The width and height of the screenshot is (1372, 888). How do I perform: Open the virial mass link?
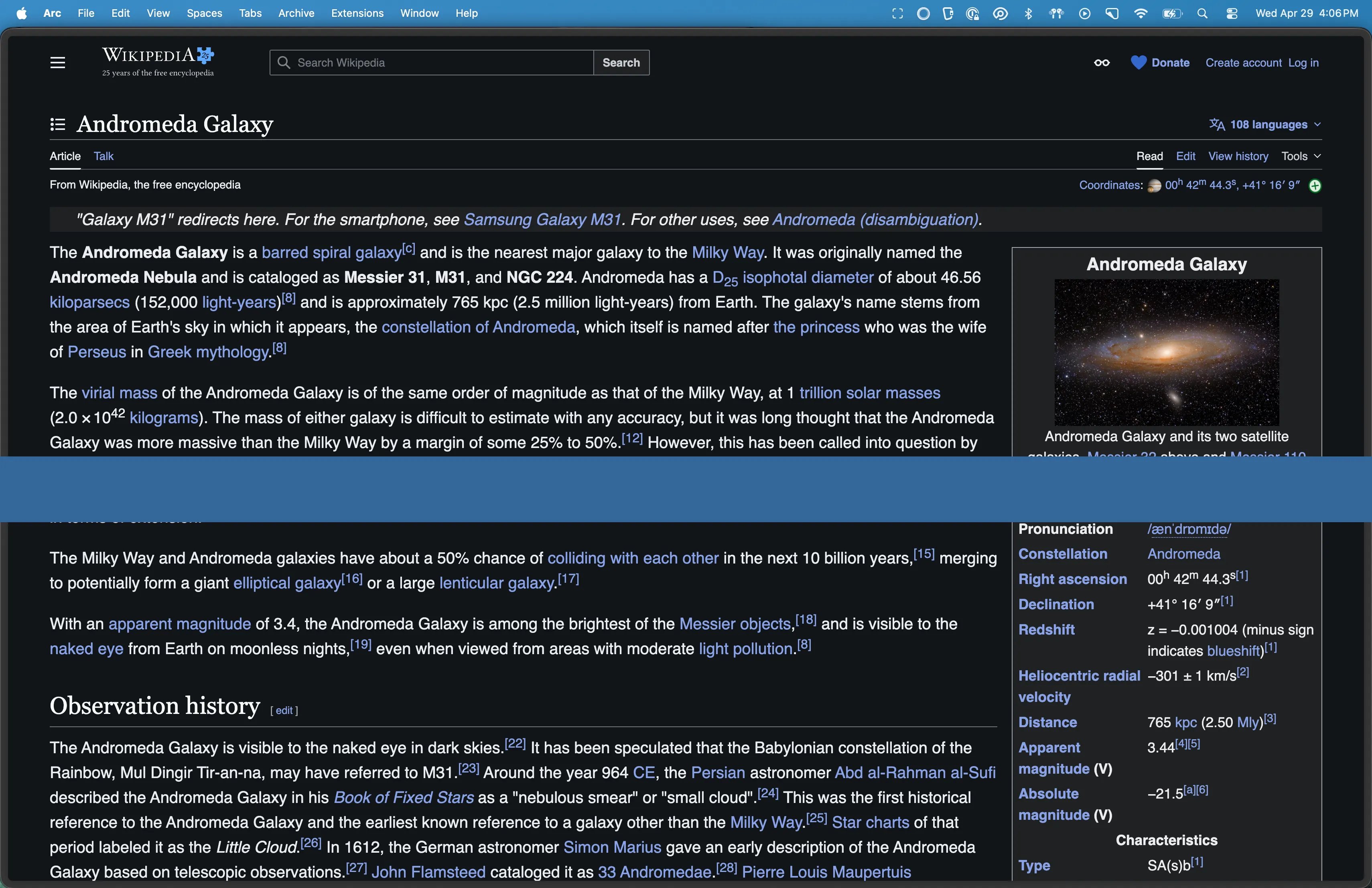point(119,393)
